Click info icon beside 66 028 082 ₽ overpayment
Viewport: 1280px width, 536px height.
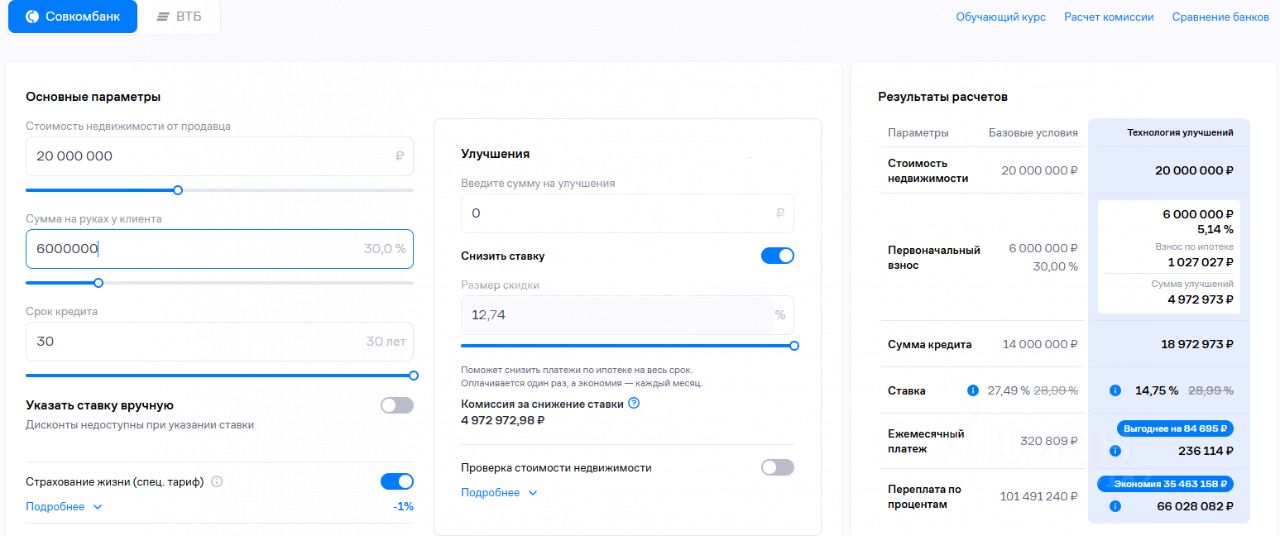pyautogui.click(x=1115, y=507)
